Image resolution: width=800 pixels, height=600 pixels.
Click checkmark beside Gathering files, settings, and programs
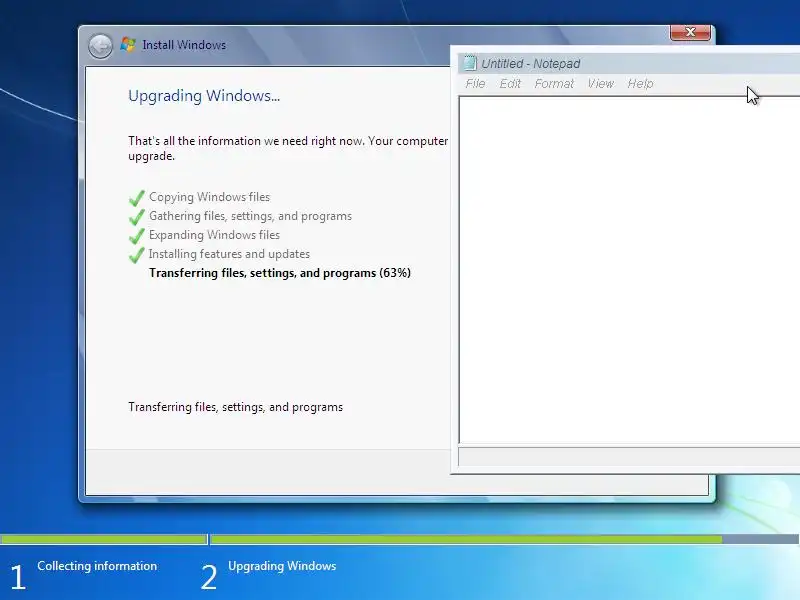tap(136, 216)
